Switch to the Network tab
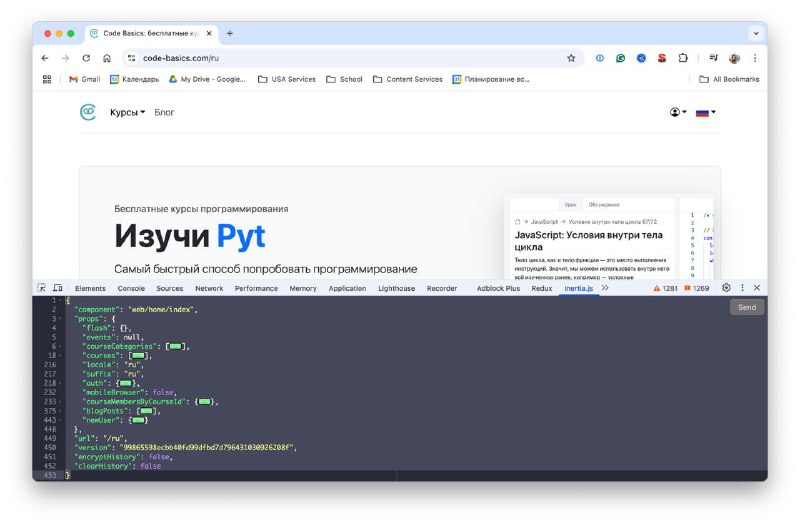The image size is (800, 524). pos(209,288)
